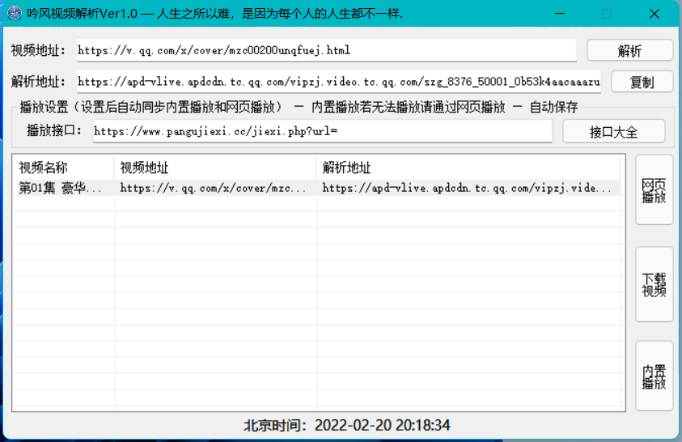The height and width of the screenshot is (442, 682).
Task: Launch 内置播放 built-in playback
Action: [654, 376]
